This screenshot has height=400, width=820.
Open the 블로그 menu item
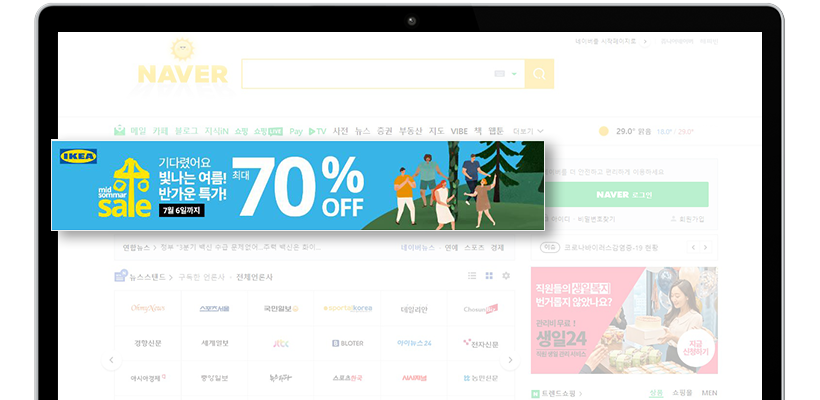click(187, 131)
